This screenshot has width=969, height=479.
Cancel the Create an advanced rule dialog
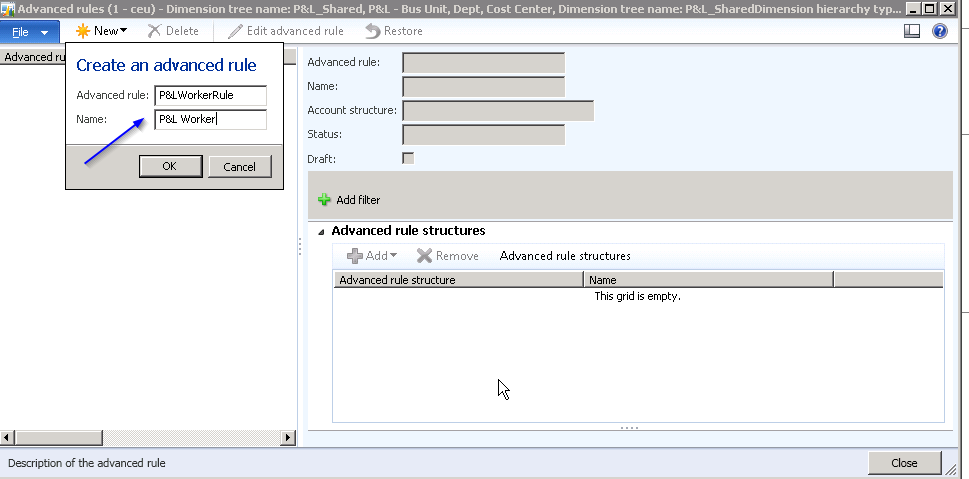[239, 167]
